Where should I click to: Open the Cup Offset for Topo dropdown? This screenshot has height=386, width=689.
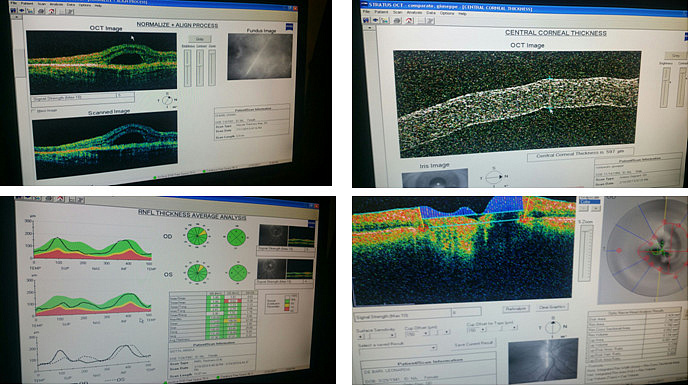483,329
